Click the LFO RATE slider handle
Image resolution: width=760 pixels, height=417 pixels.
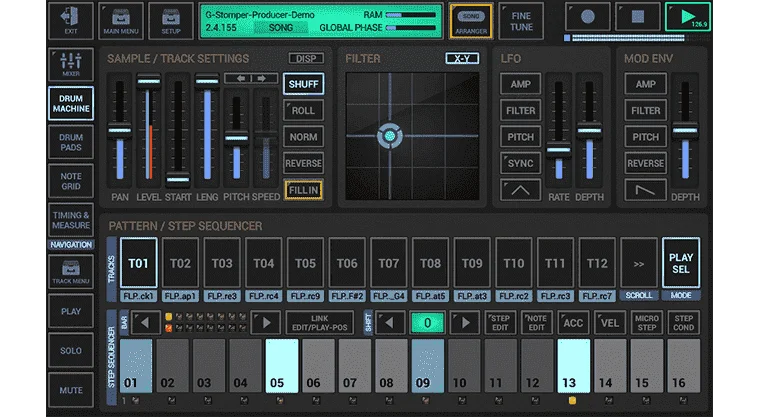[558, 150]
